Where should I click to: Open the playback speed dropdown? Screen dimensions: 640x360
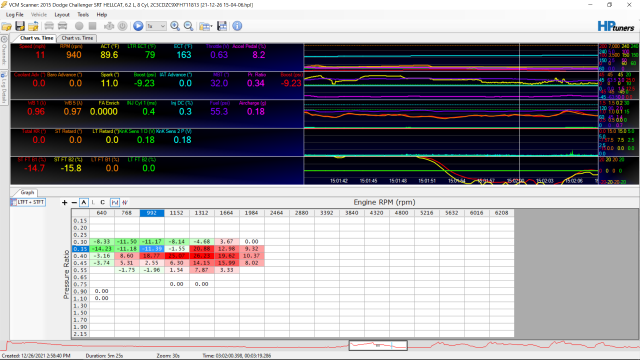(156, 26)
